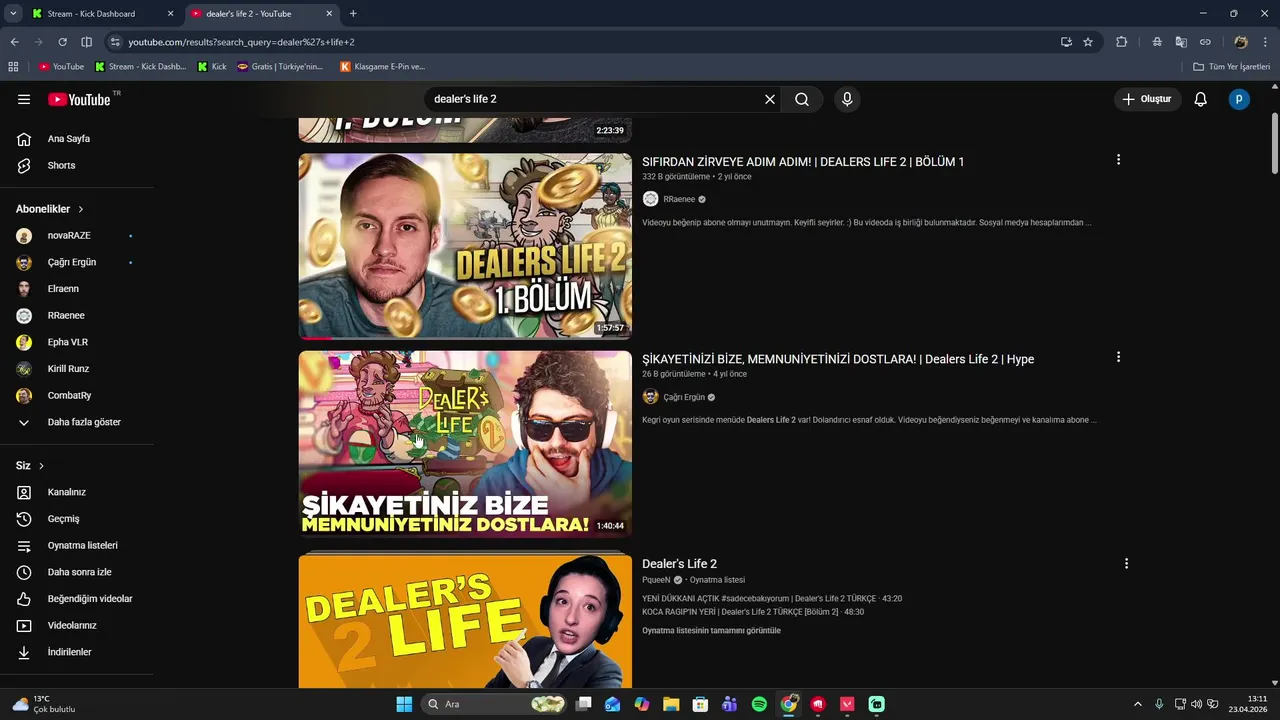Screen dimensions: 1280x720
Task: Open the RRaenee channel under the video title
Action: (679, 199)
